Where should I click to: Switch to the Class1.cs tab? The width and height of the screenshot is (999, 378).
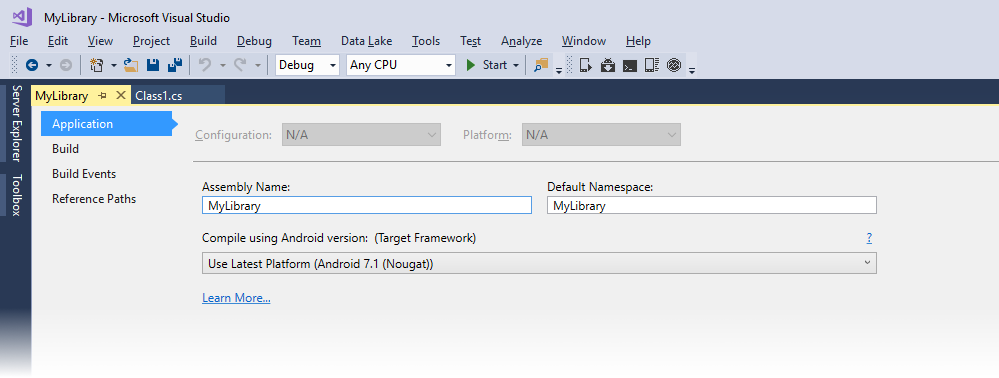(x=159, y=96)
